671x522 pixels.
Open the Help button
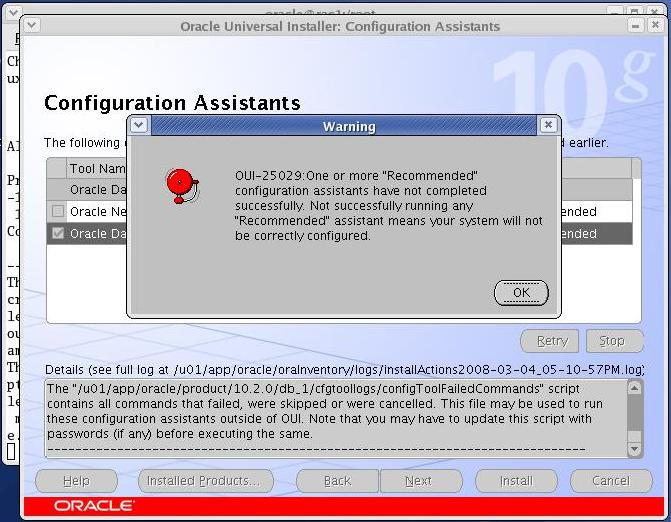point(76,481)
